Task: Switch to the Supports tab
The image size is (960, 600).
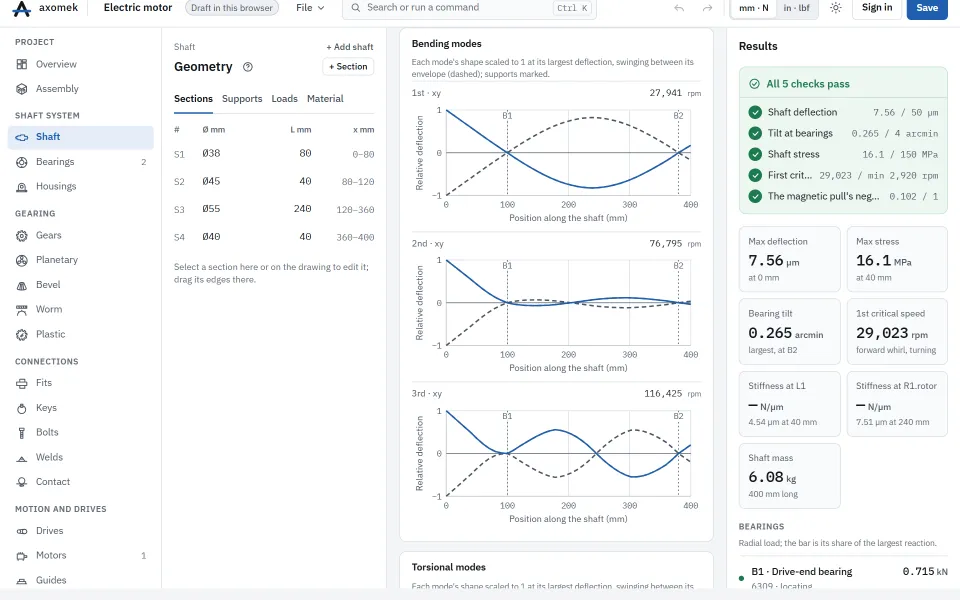Action: pos(242,99)
